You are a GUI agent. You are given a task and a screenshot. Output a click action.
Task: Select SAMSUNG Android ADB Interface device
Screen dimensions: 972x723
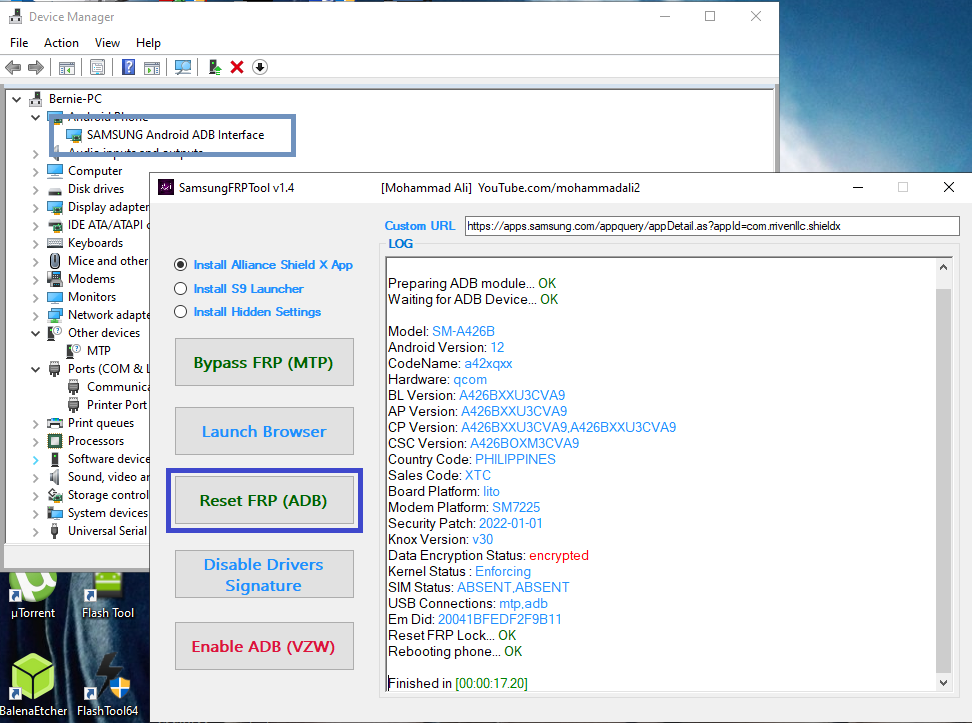click(175, 135)
